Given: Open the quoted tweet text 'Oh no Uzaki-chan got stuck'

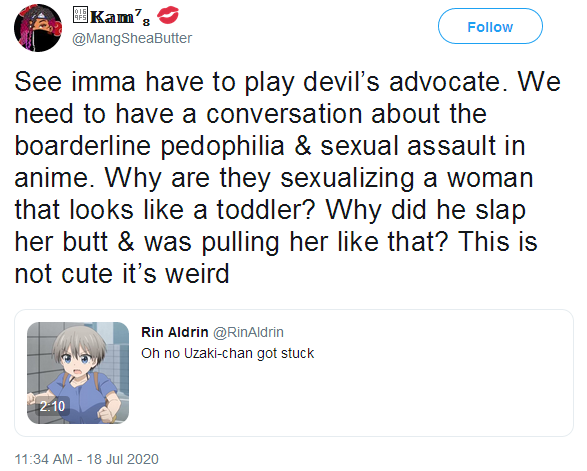Looking at the screenshot, I should [x=228, y=353].
